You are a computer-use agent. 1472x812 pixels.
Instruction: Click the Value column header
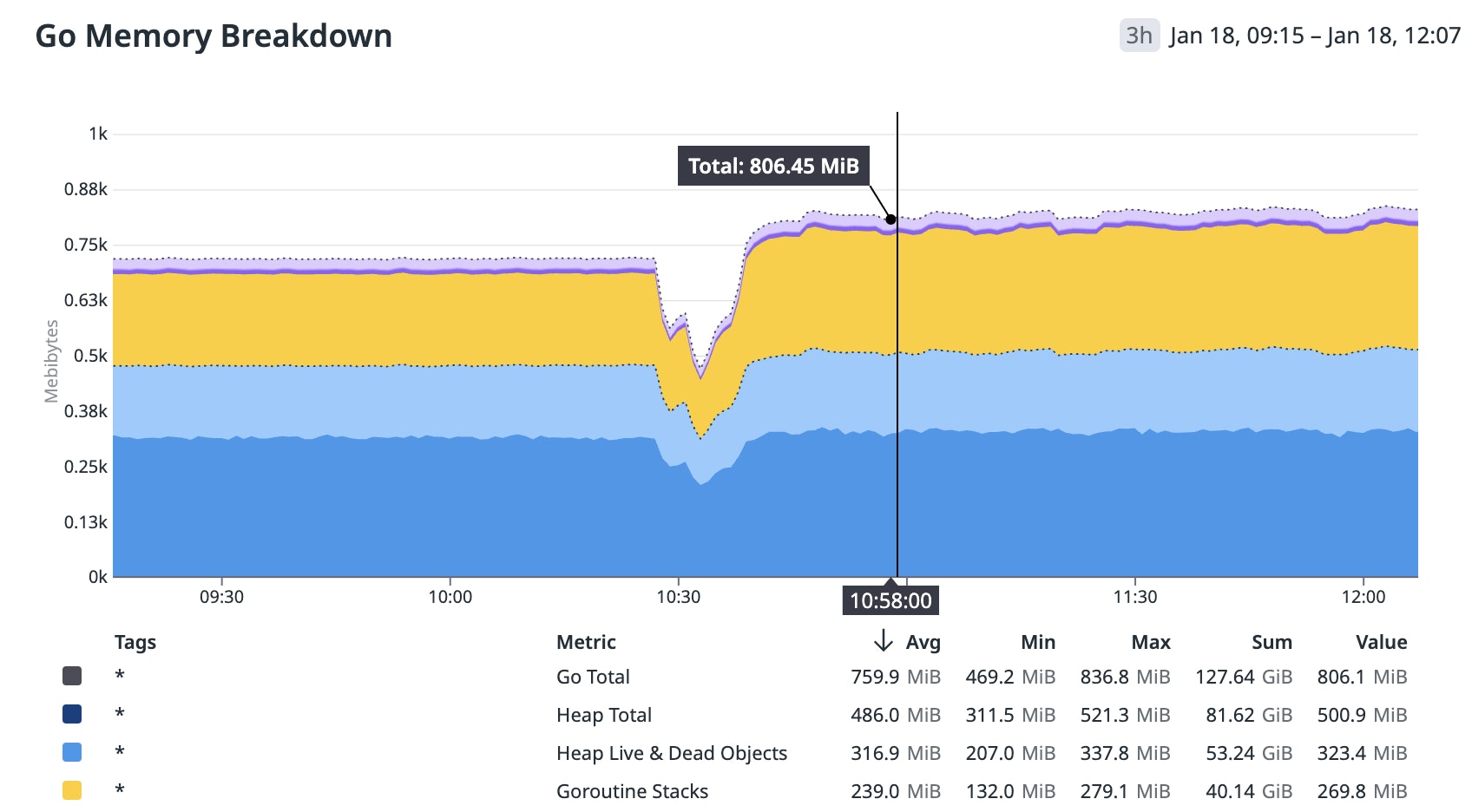pyautogui.click(x=1382, y=642)
